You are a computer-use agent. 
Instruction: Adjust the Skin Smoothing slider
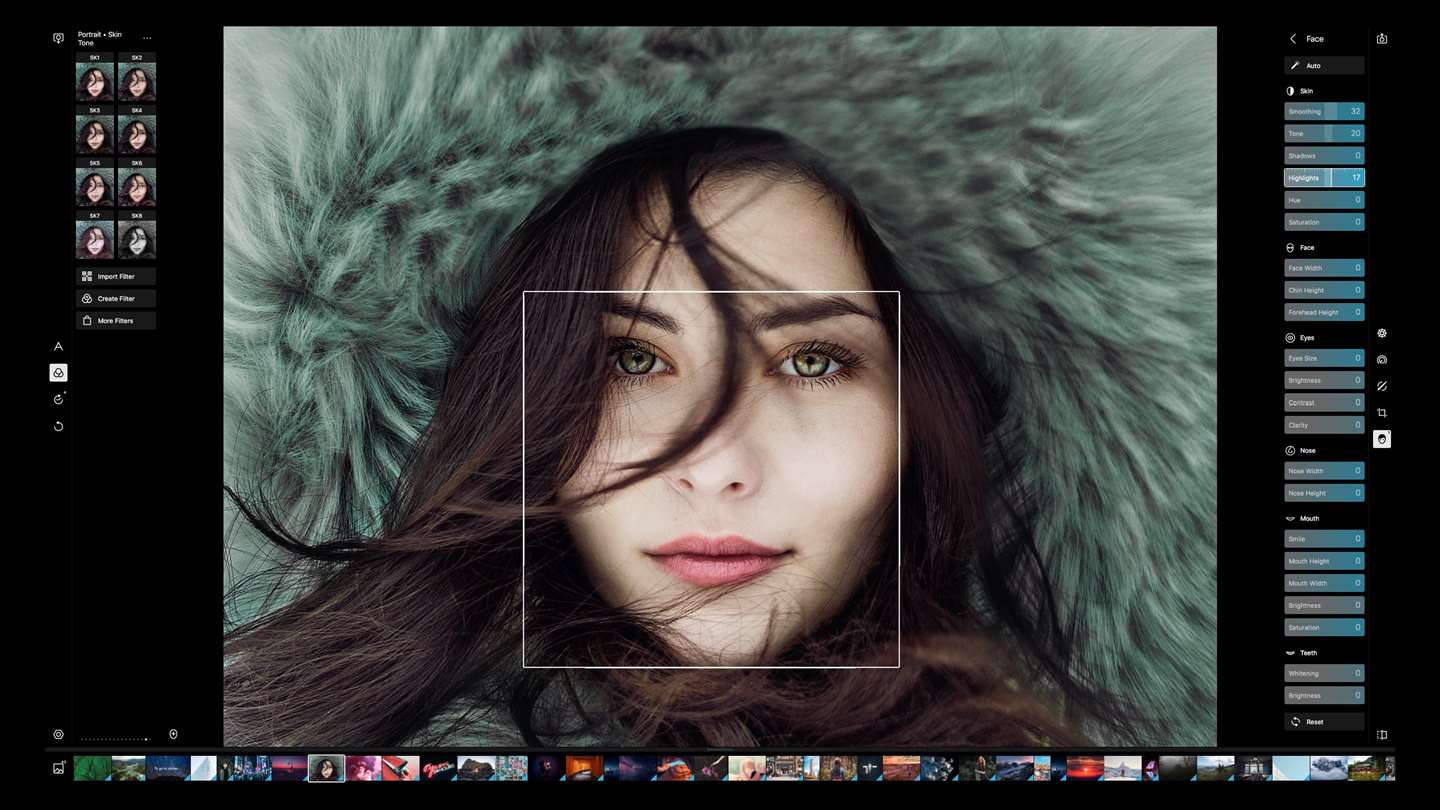click(x=1324, y=111)
